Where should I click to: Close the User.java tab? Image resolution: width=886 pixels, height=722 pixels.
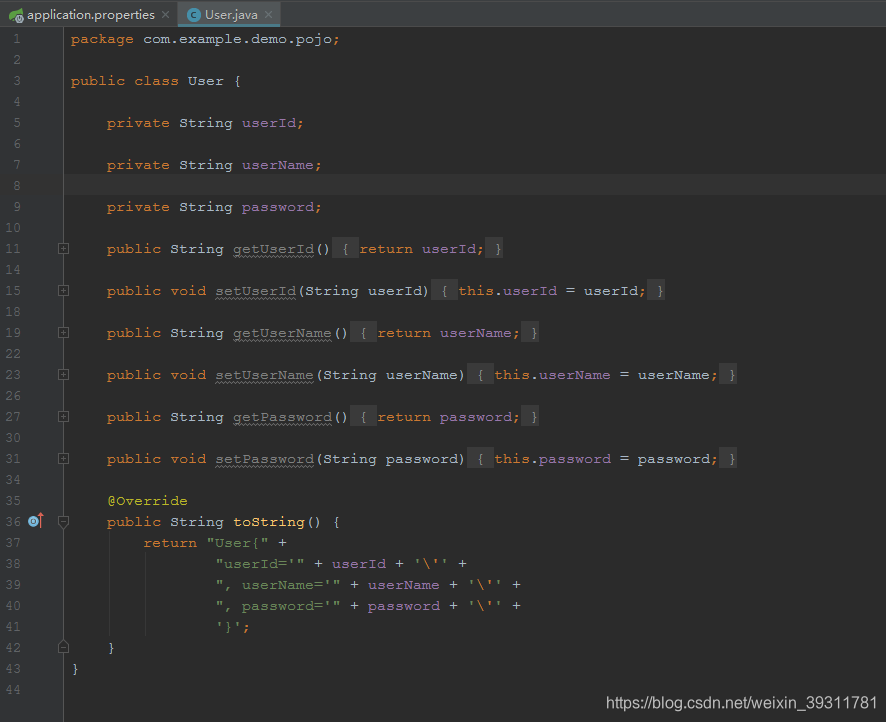(x=268, y=15)
